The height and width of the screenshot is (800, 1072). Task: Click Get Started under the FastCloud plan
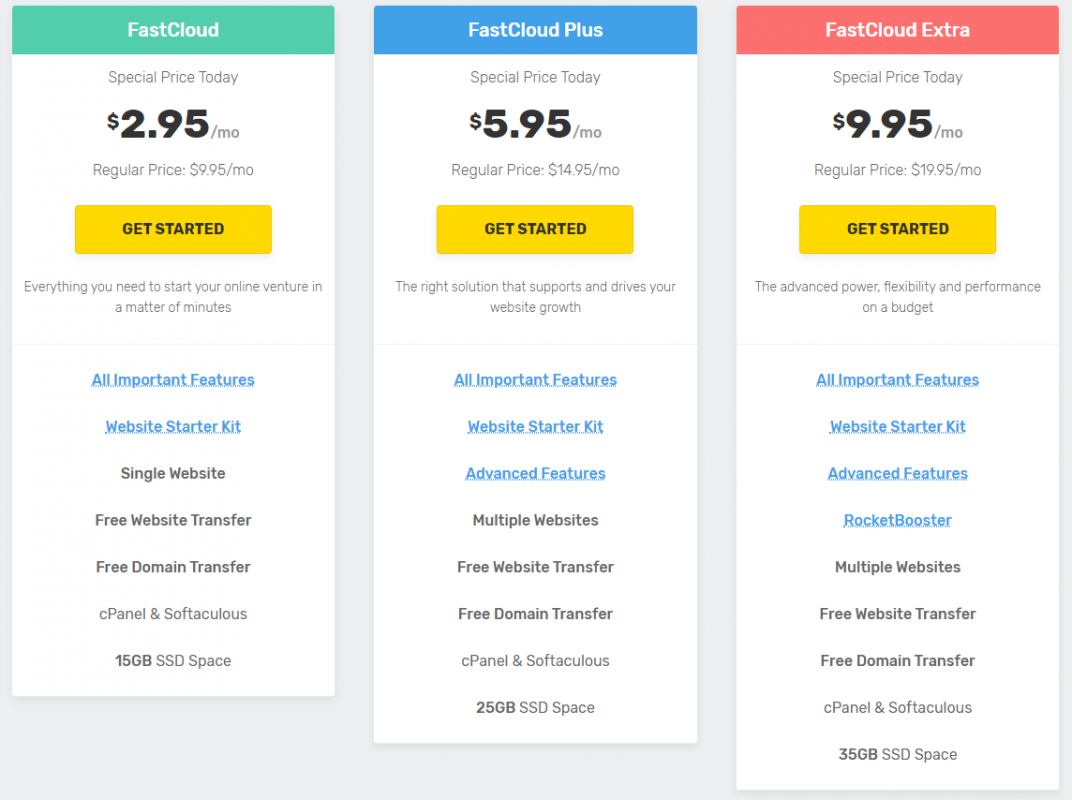coord(173,229)
